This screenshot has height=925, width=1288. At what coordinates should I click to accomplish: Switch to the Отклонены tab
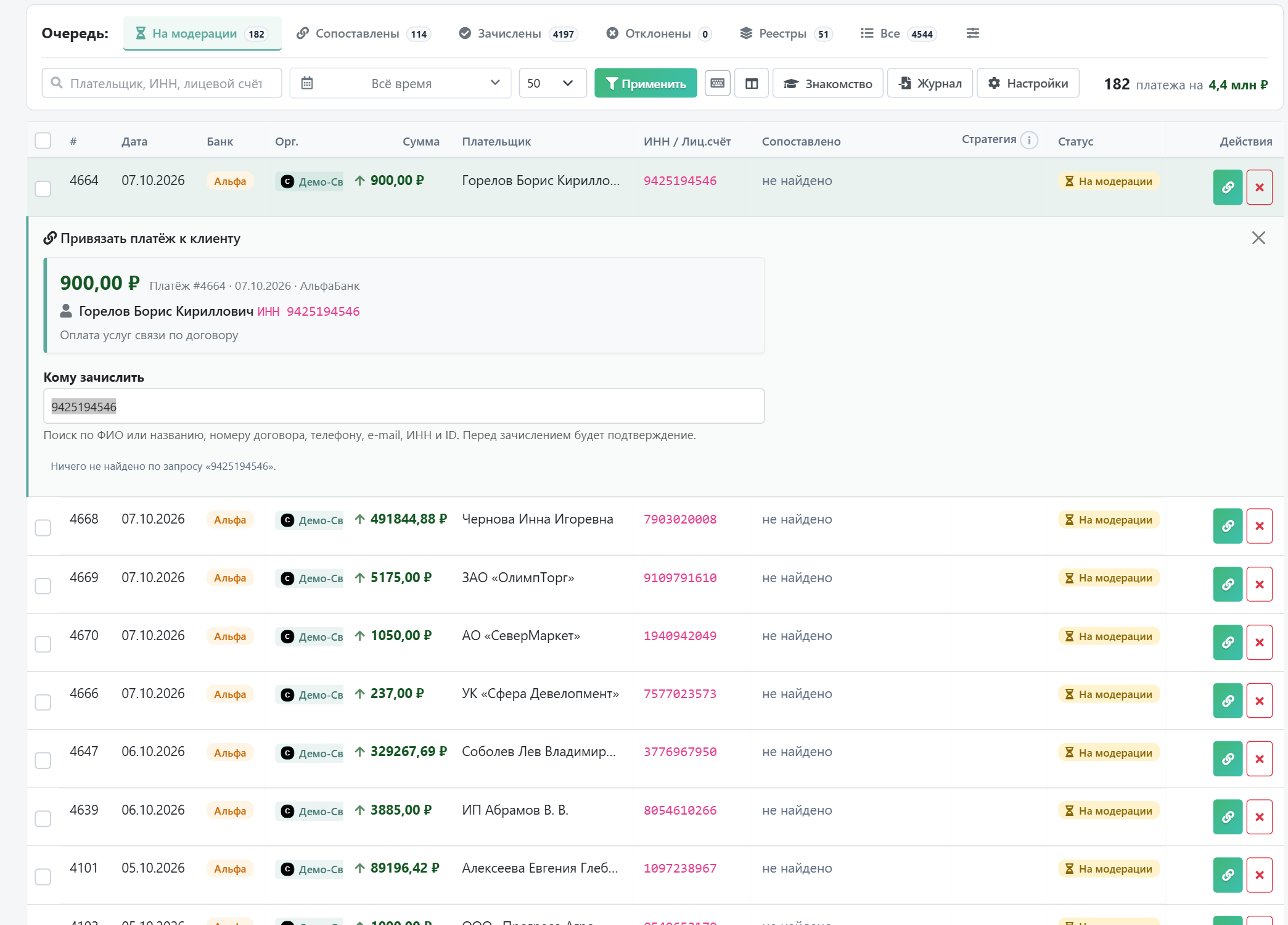tap(658, 33)
